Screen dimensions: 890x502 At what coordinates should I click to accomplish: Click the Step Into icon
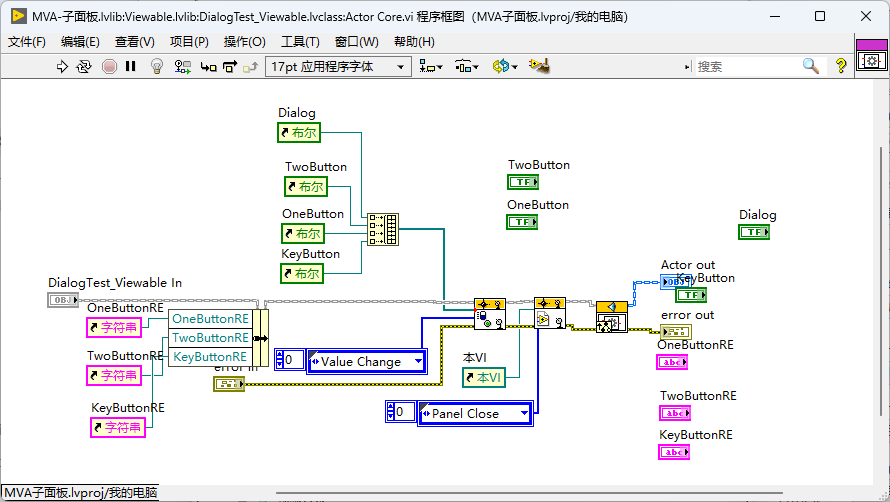tap(208, 67)
